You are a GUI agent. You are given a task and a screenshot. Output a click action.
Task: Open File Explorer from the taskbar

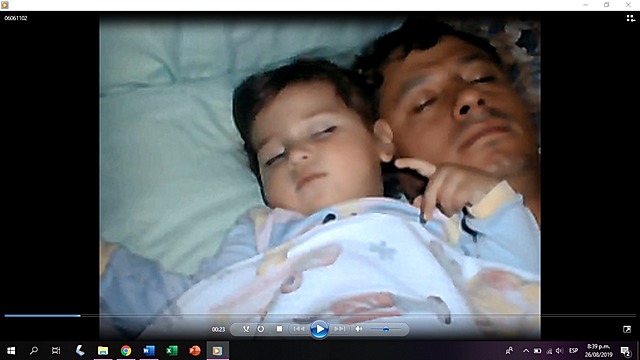(x=103, y=350)
